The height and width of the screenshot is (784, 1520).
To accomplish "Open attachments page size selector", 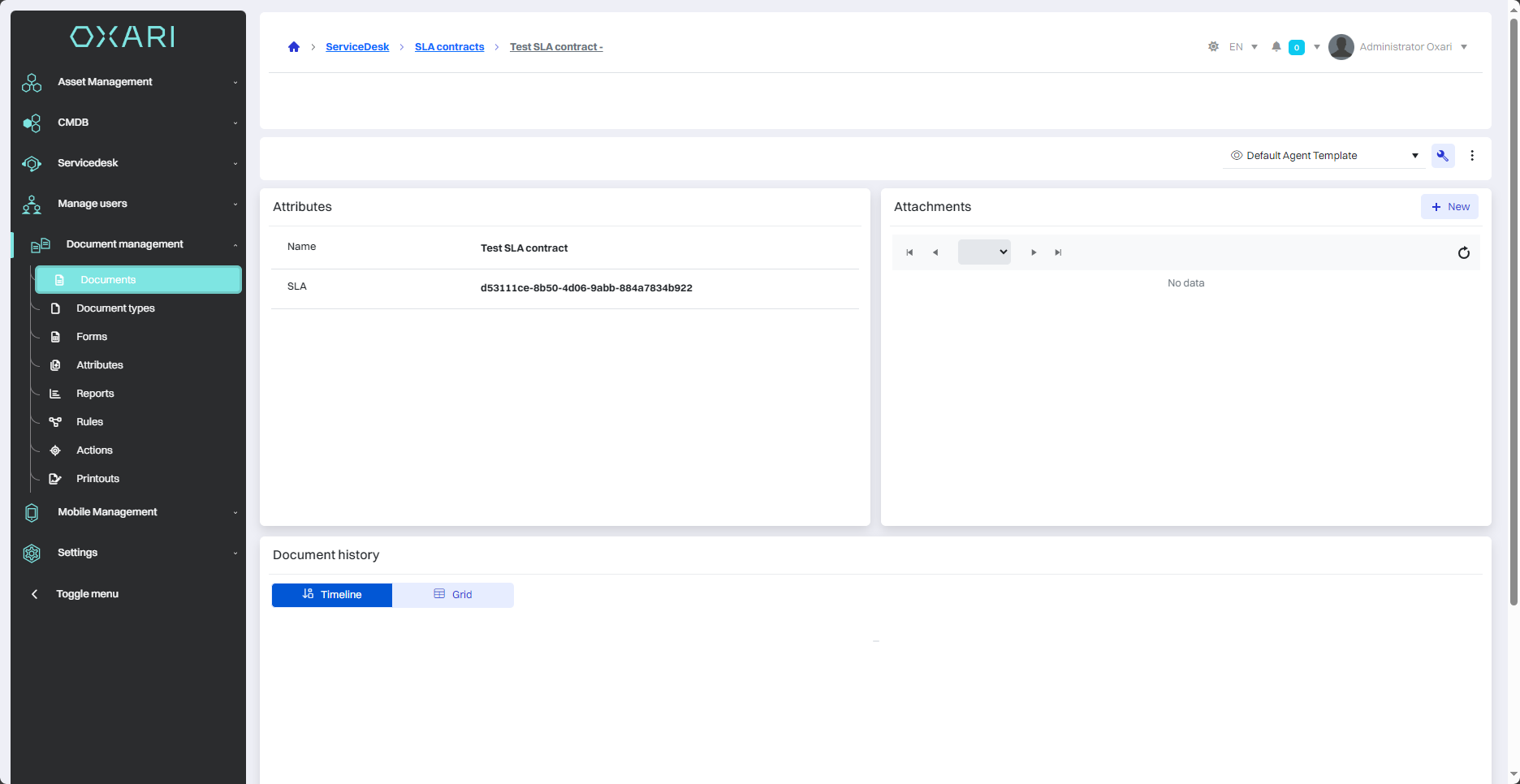I will pos(984,252).
